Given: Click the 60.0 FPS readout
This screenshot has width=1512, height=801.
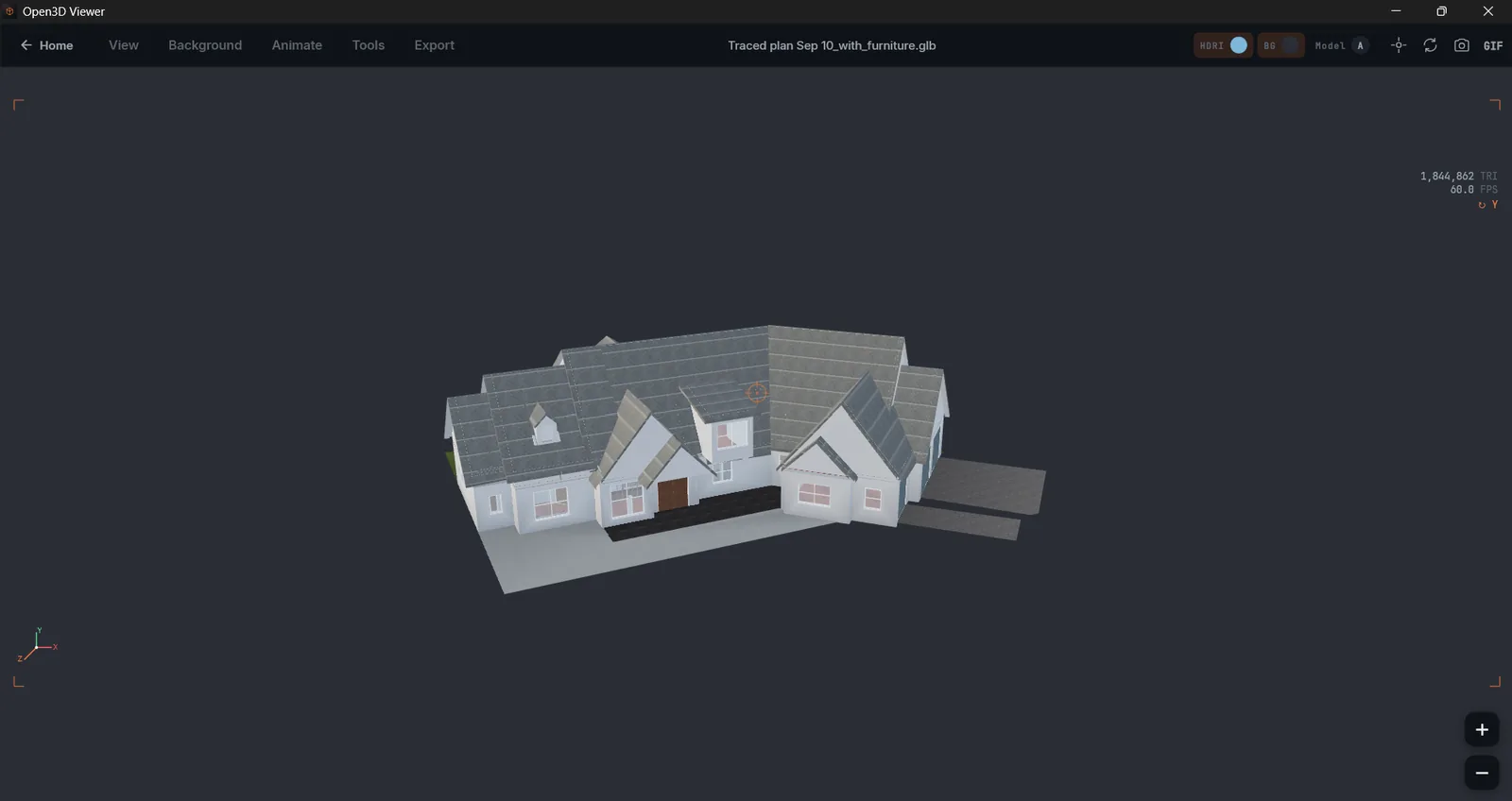Looking at the screenshot, I should tap(1473, 190).
